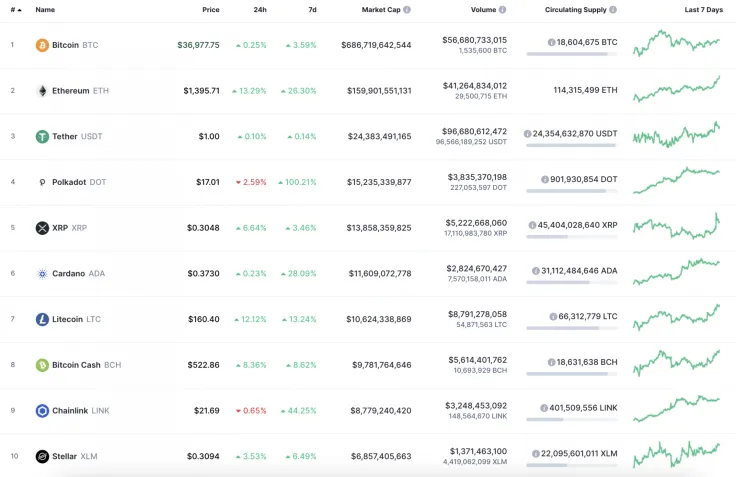Click info icon next to Circulating Supply header

[x=613, y=9]
